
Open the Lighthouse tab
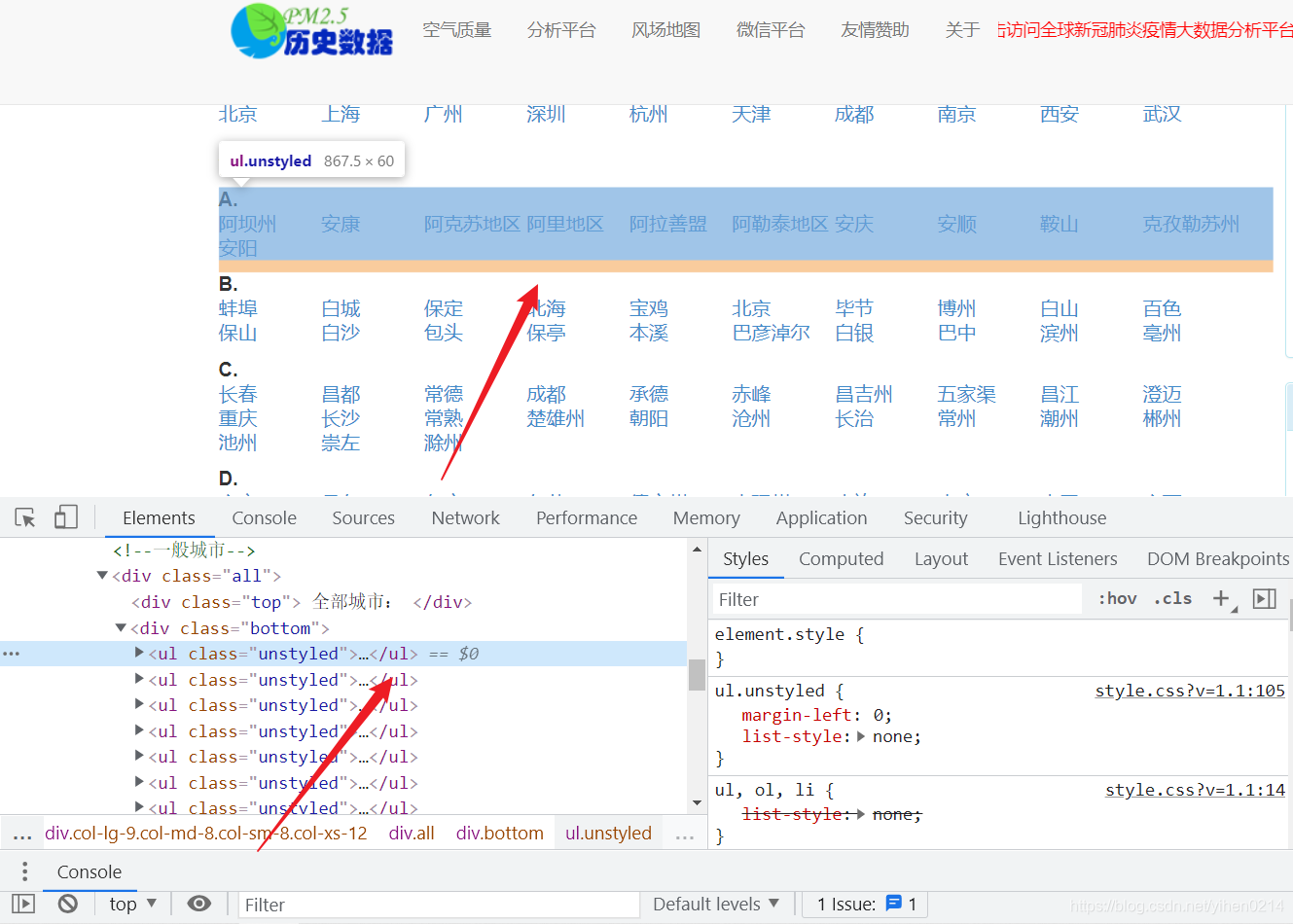[x=1061, y=517]
